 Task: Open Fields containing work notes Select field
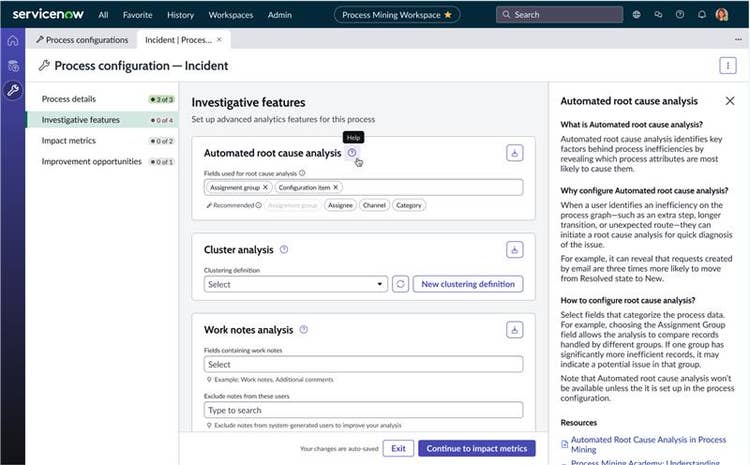[x=364, y=365]
